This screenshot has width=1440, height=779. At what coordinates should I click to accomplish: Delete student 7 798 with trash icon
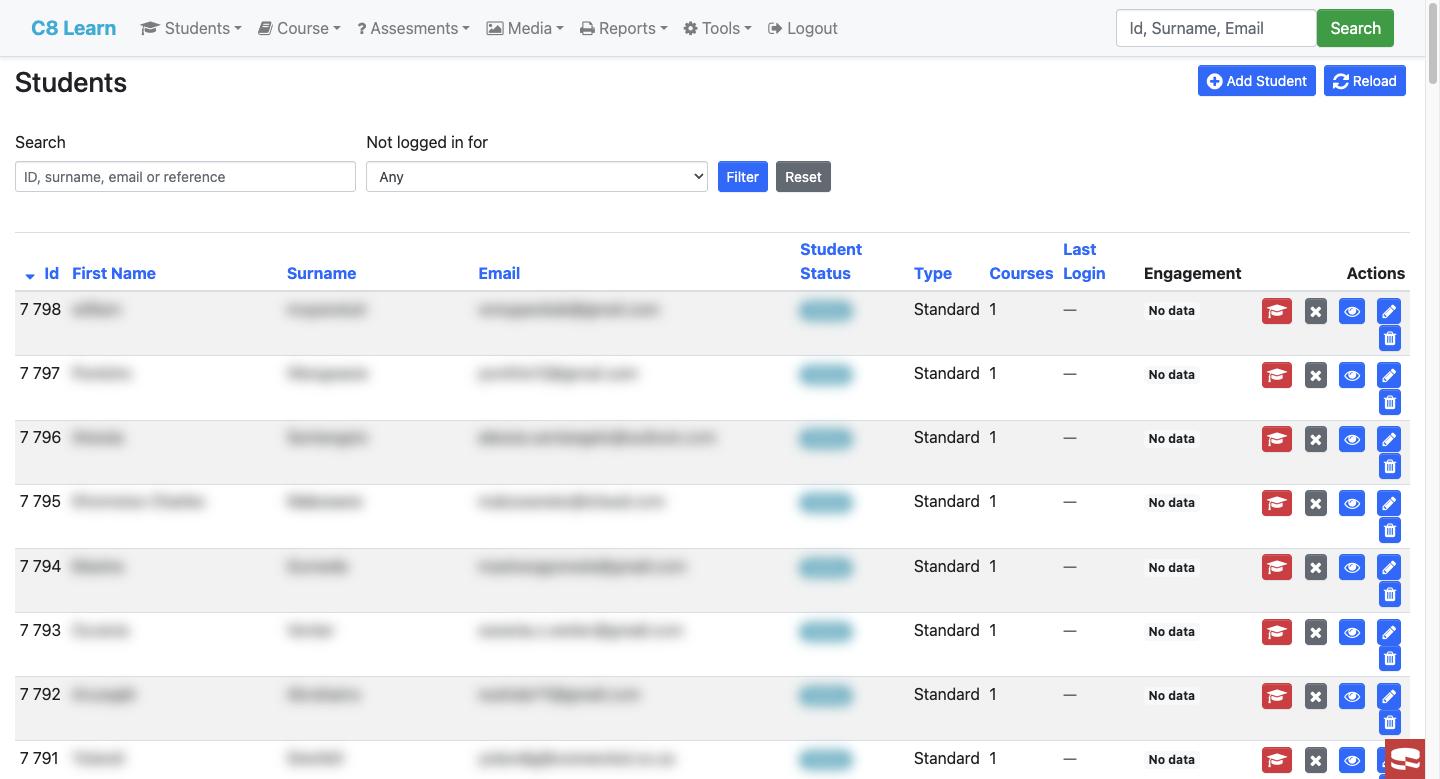point(1389,338)
